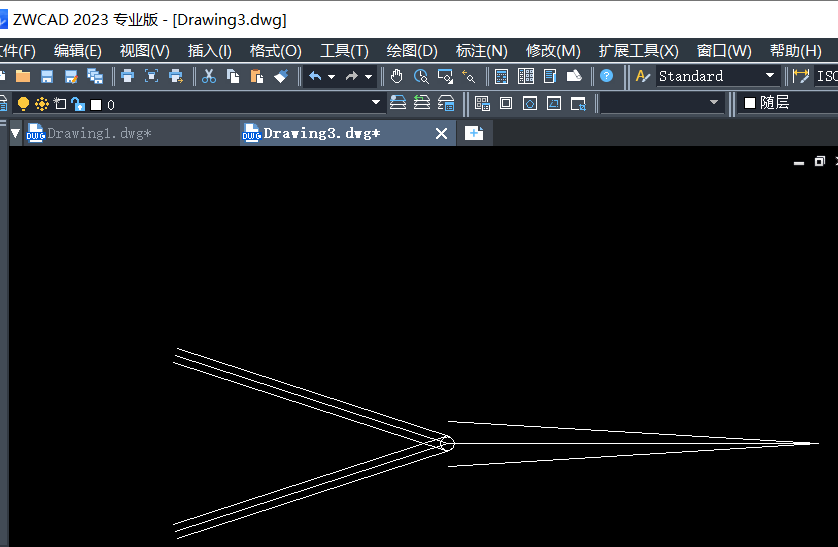The height and width of the screenshot is (547, 838).
Task: Click the Save disk icon
Action: (x=47, y=76)
